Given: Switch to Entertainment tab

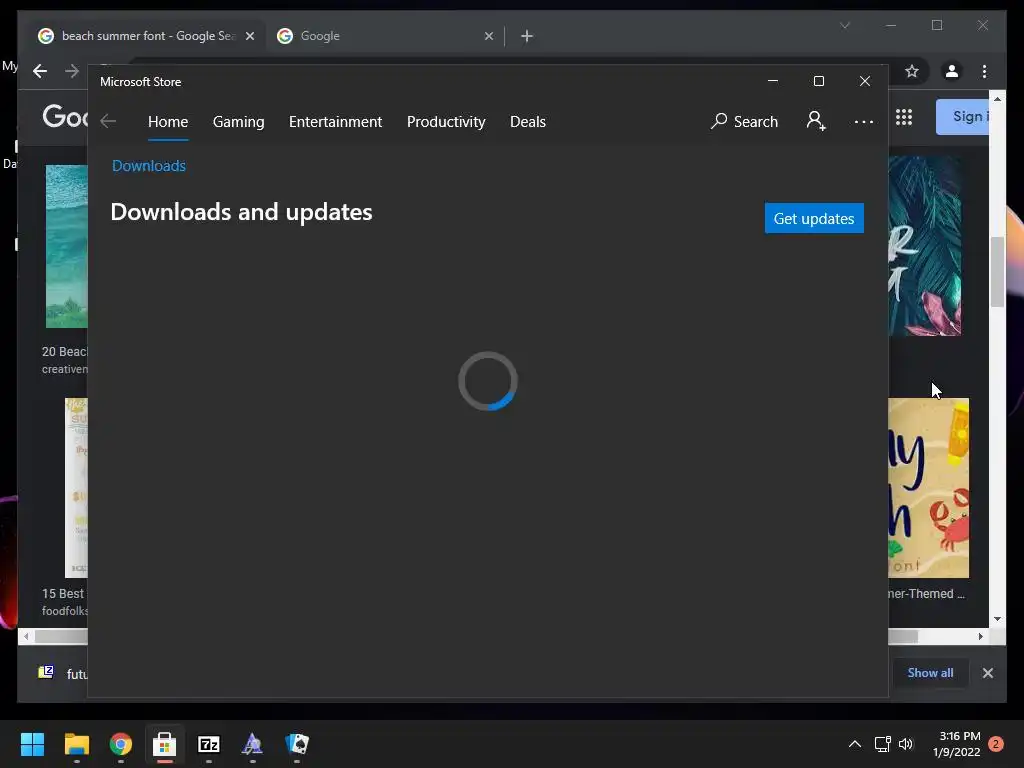Looking at the screenshot, I should (x=335, y=122).
